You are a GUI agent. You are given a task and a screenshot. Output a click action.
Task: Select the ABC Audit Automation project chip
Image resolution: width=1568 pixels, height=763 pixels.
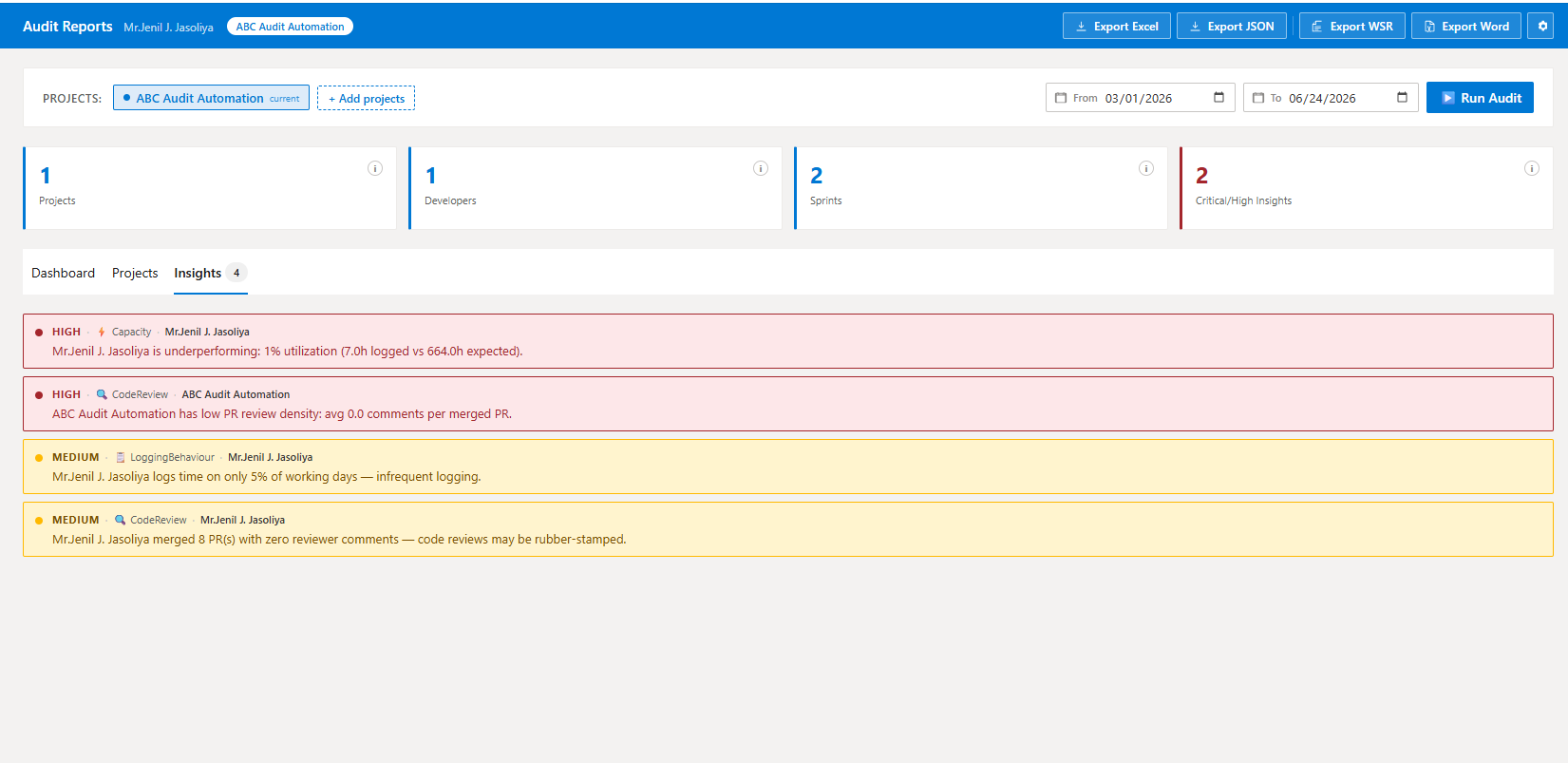(211, 98)
